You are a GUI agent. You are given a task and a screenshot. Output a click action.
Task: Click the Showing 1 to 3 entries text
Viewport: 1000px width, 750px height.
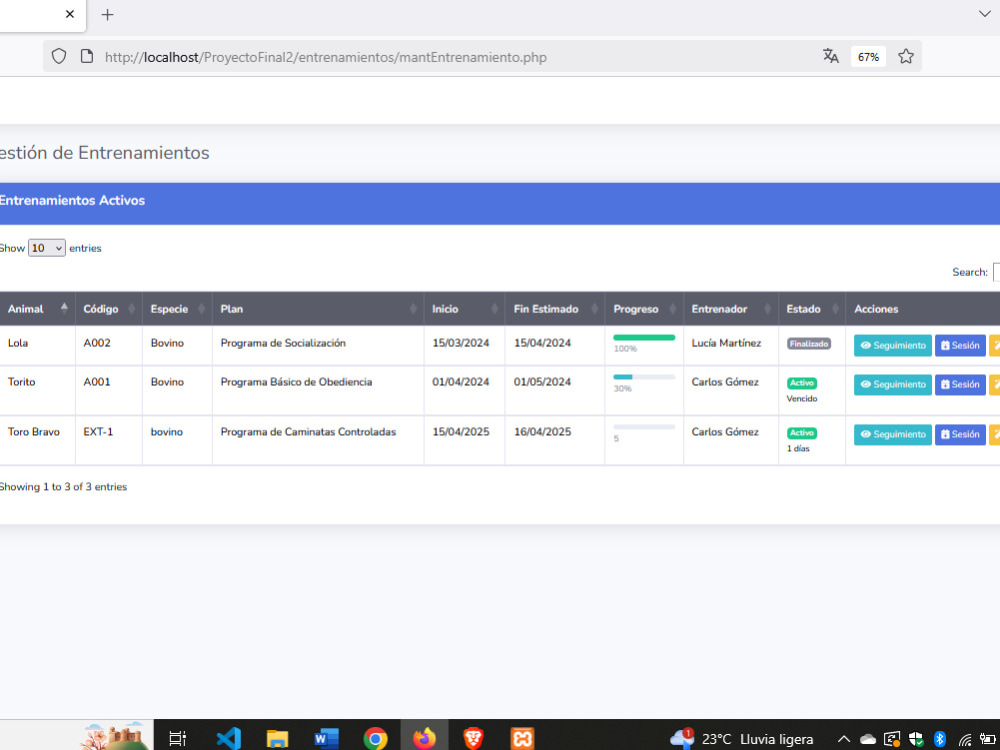pyautogui.click(x=63, y=487)
